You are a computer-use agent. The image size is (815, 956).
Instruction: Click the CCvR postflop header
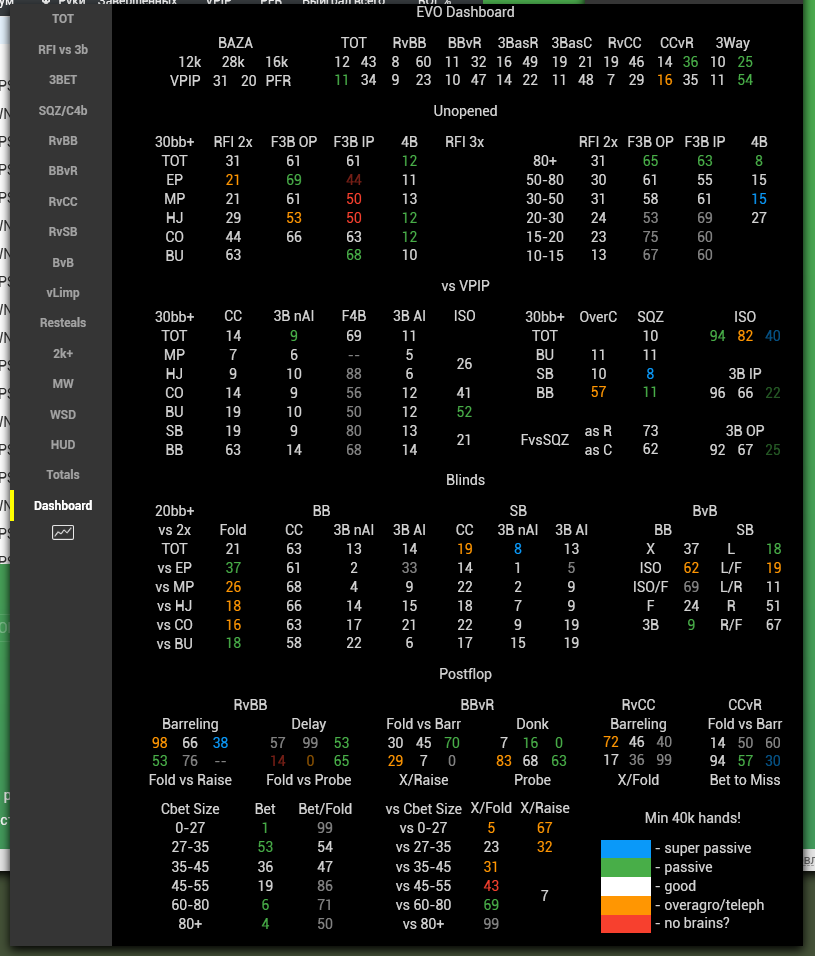pyautogui.click(x=744, y=705)
